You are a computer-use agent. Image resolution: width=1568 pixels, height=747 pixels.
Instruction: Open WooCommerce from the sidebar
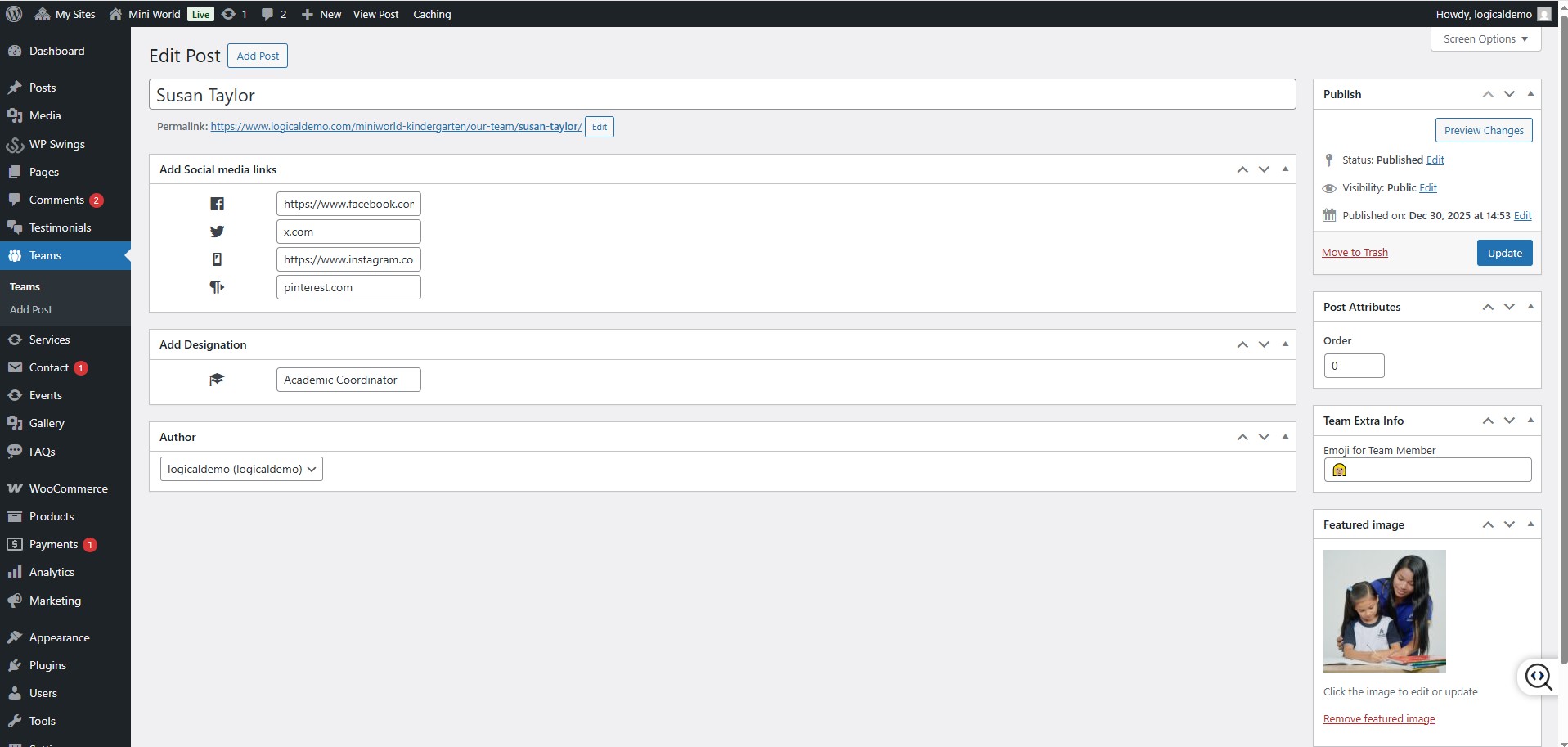click(68, 488)
